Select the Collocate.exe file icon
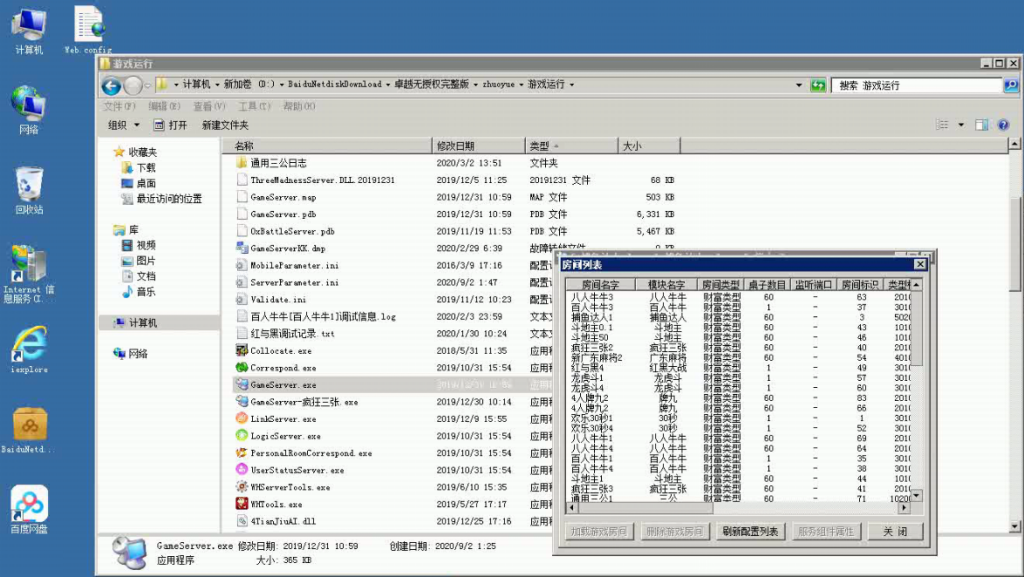Viewport: 1024px width, 577px height. (242, 351)
